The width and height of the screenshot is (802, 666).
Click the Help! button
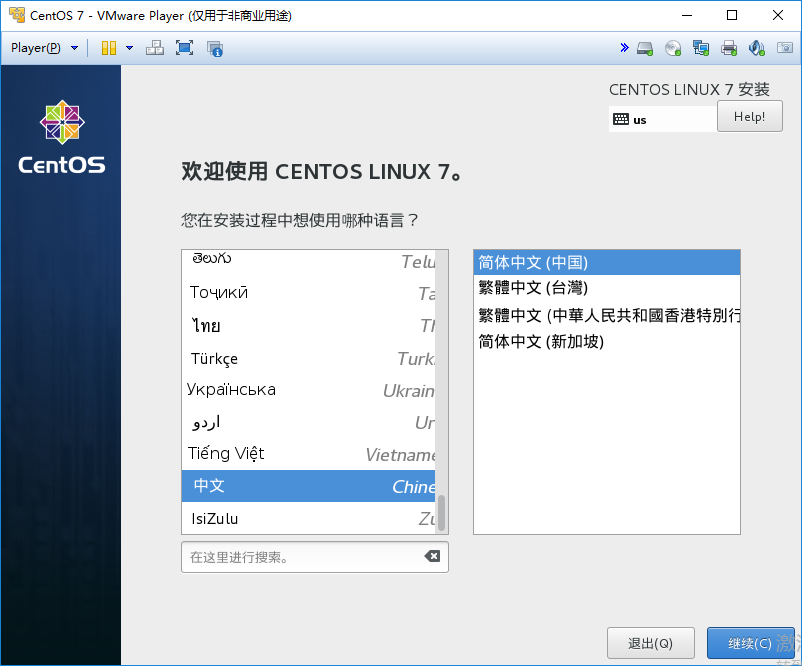pyautogui.click(x=749, y=116)
